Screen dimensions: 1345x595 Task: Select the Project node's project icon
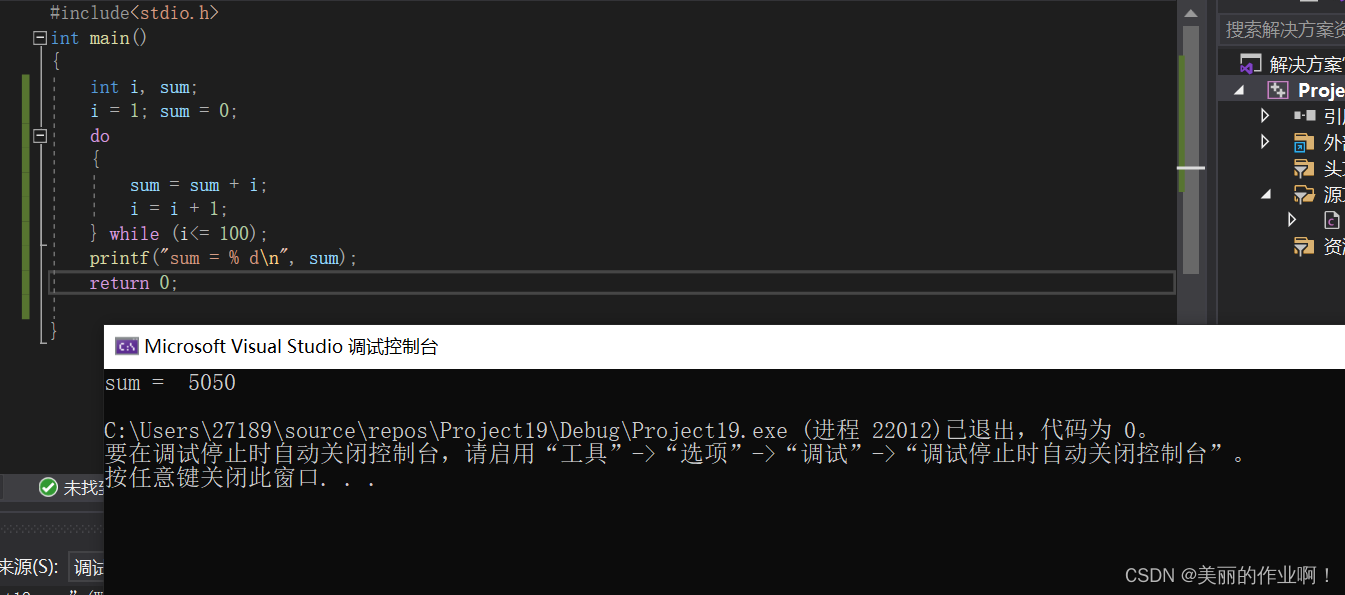[x=1278, y=90]
